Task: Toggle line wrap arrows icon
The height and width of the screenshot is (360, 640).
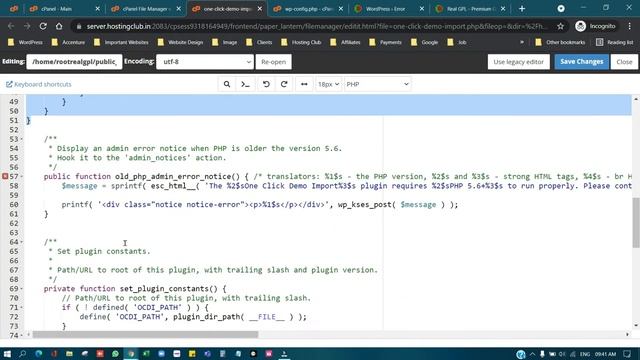Action: click(304, 84)
